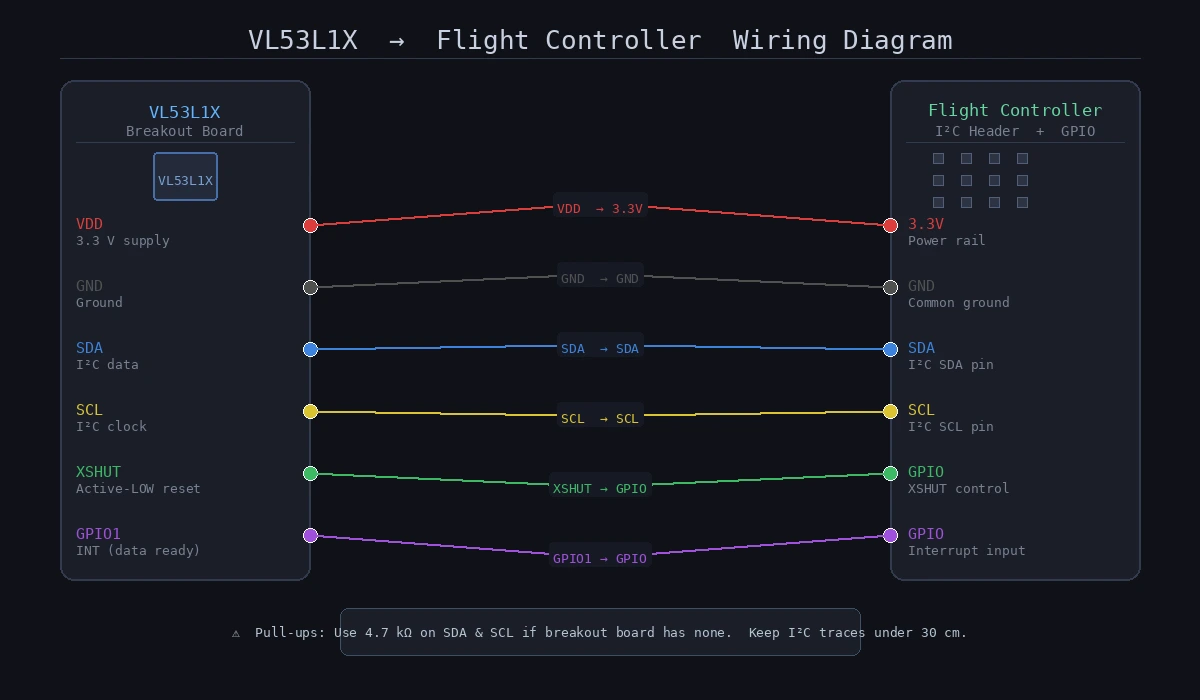Select the green XSHUT connection dot
1200x700 pixels.
(x=310, y=473)
